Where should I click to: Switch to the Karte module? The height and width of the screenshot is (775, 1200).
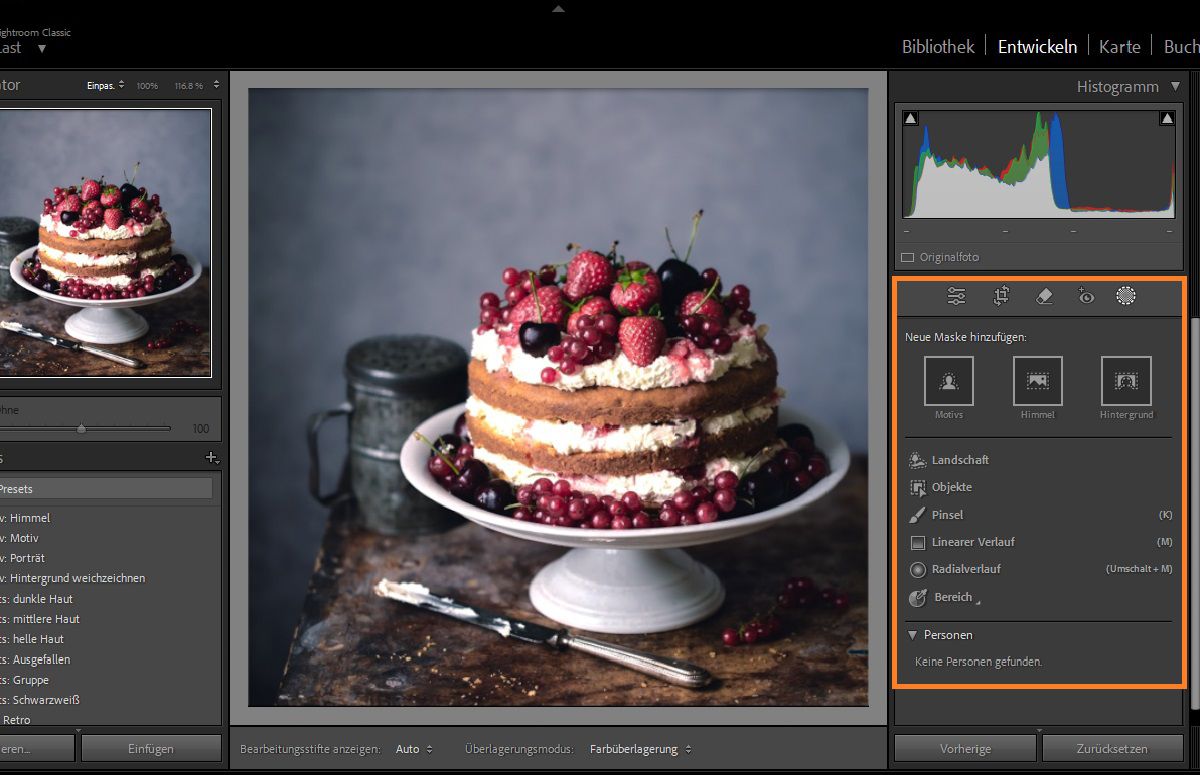tap(1120, 47)
